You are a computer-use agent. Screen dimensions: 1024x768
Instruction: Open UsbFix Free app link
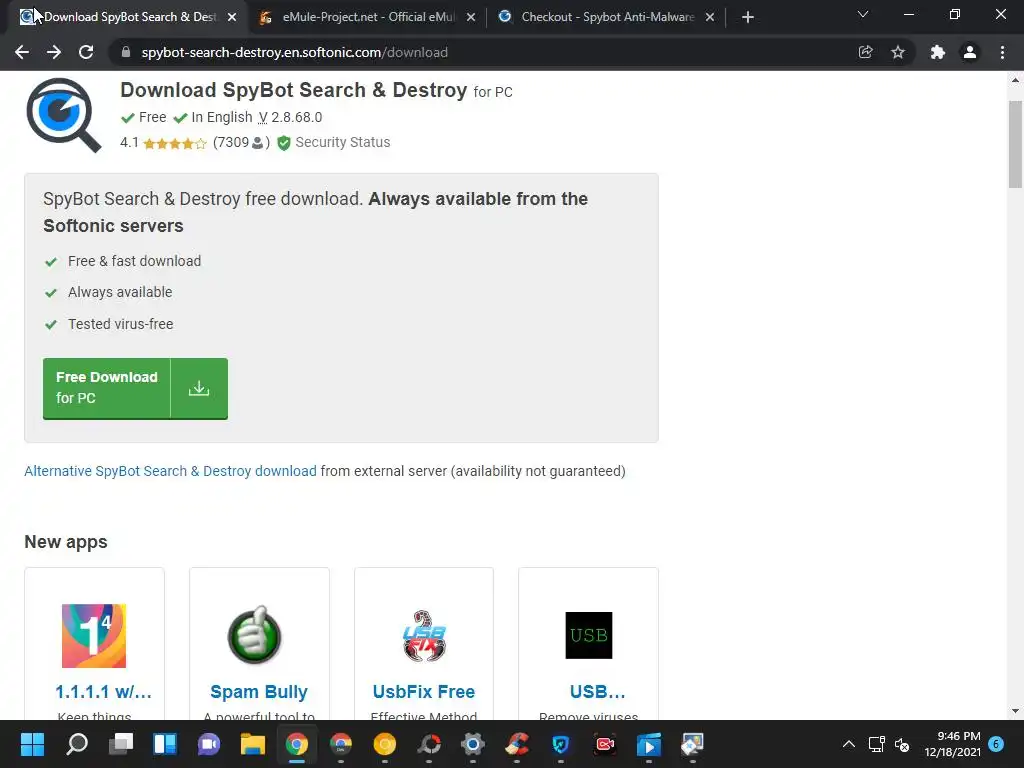(424, 692)
